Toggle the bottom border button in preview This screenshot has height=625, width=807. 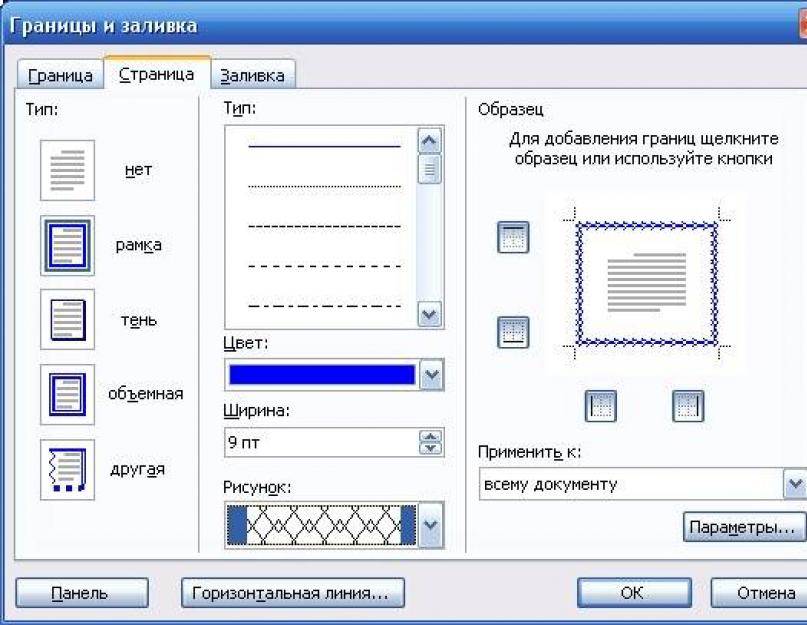513,332
